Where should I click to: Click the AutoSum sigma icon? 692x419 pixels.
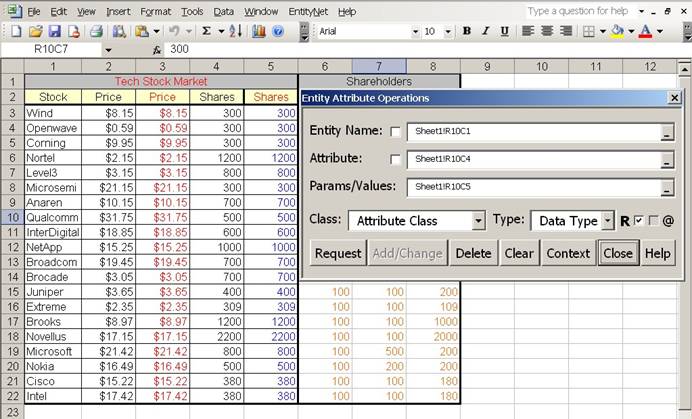click(206, 31)
